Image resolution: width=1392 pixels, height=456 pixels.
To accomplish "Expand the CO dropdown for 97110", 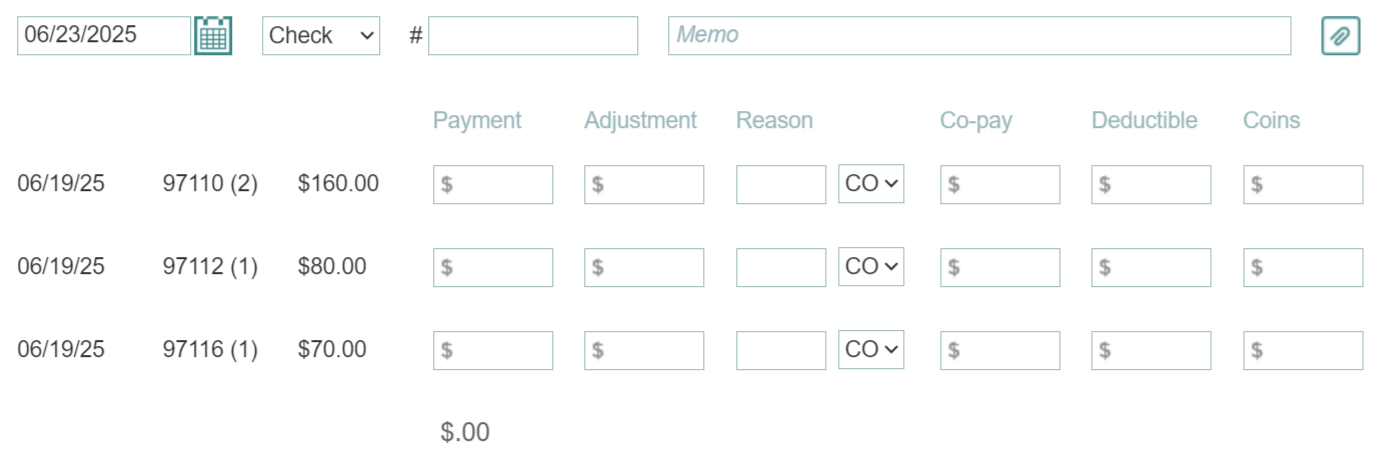I will [871, 184].
